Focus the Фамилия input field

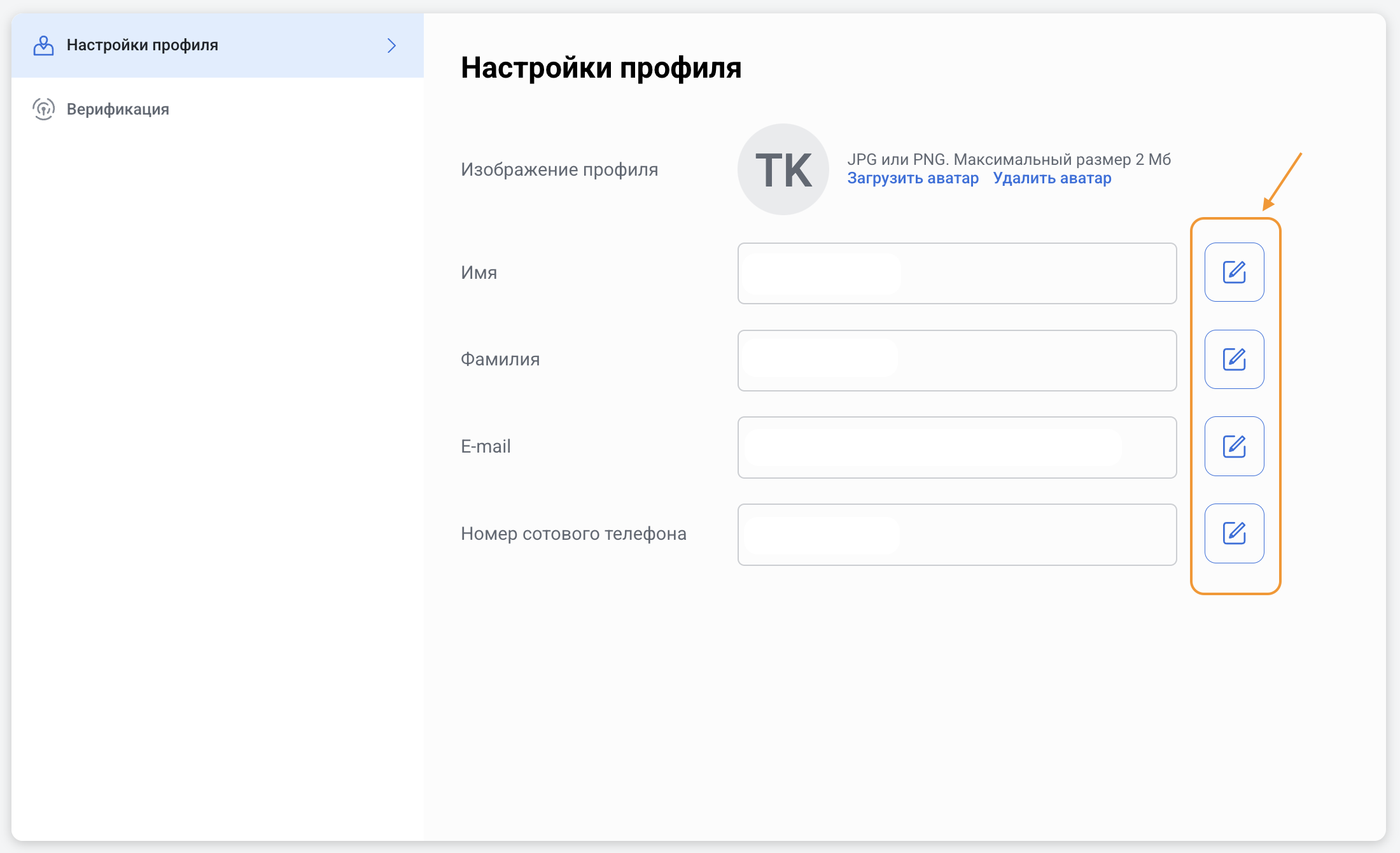click(x=956, y=360)
